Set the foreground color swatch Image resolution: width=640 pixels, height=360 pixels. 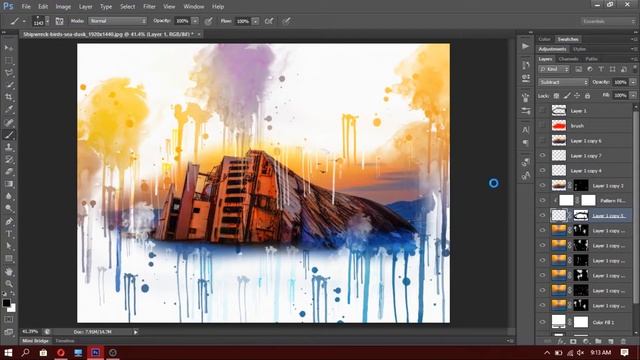6,303
